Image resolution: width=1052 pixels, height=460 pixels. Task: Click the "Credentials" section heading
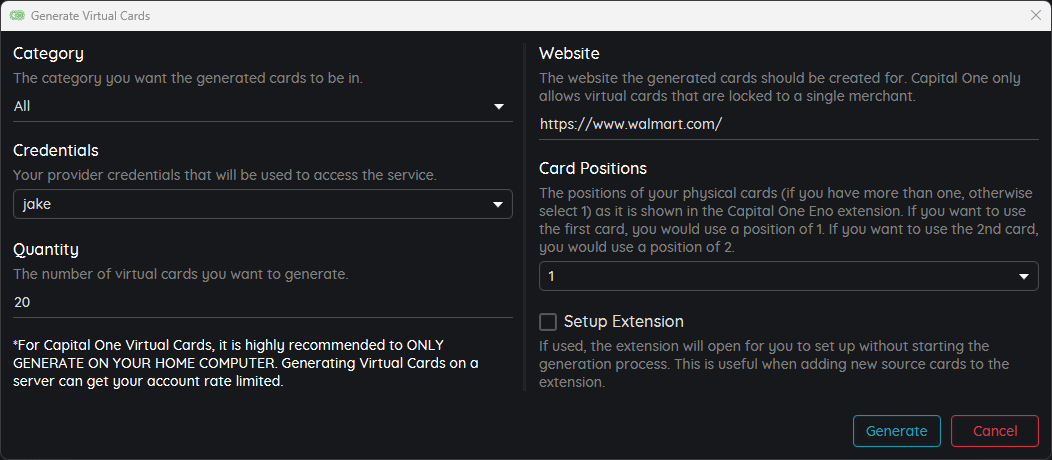[56, 150]
